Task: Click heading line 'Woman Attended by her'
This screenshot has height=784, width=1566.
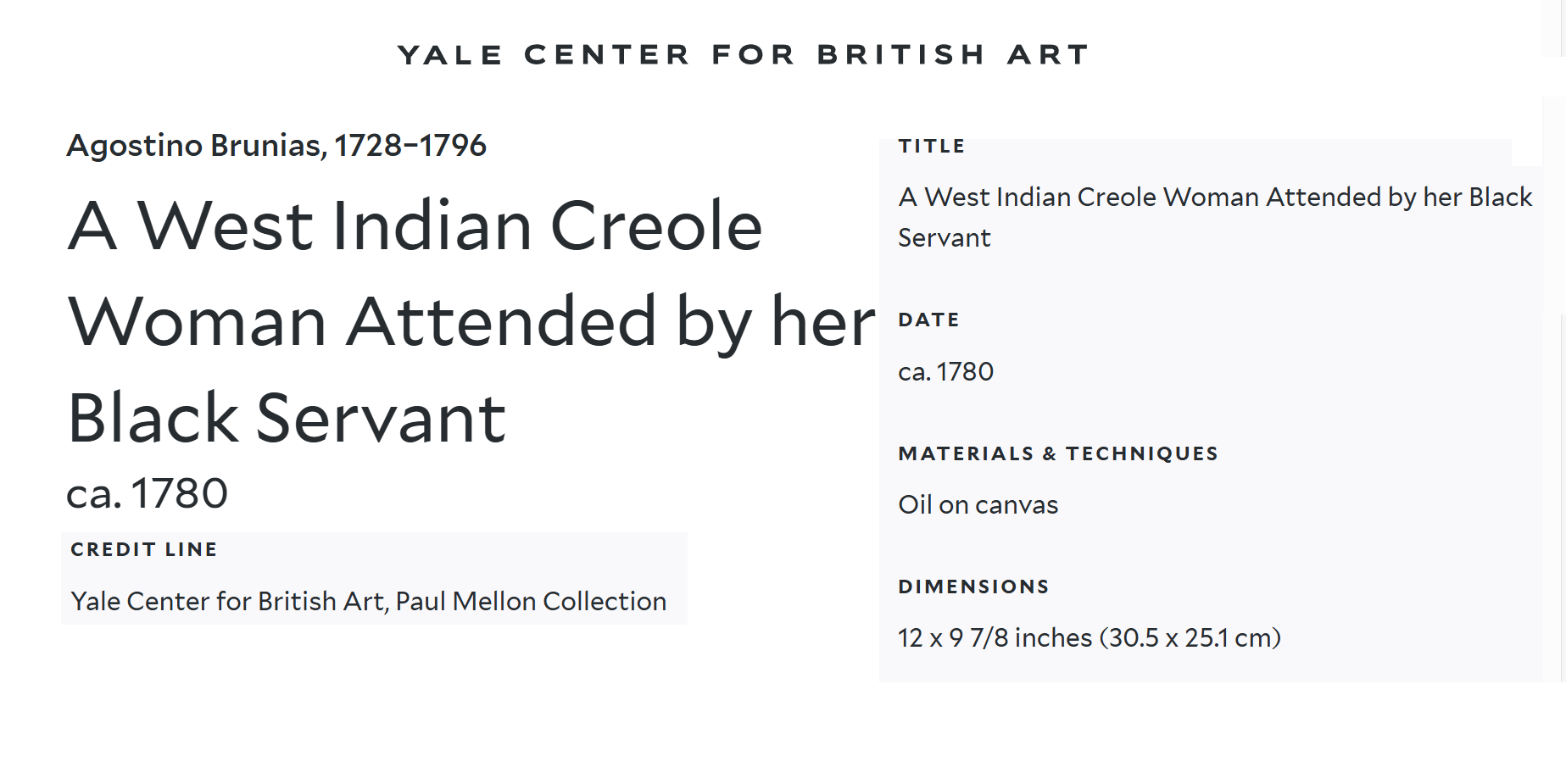Action: pos(471,322)
